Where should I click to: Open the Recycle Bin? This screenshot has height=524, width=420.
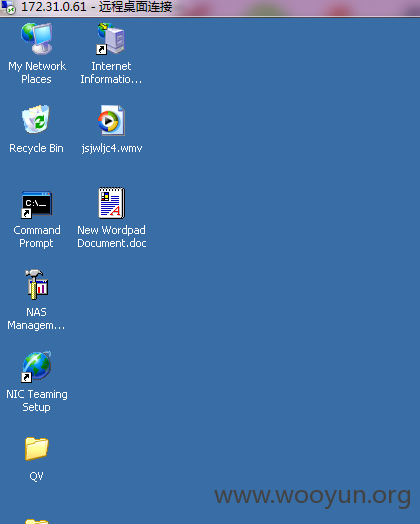pyautogui.click(x=36, y=120)
